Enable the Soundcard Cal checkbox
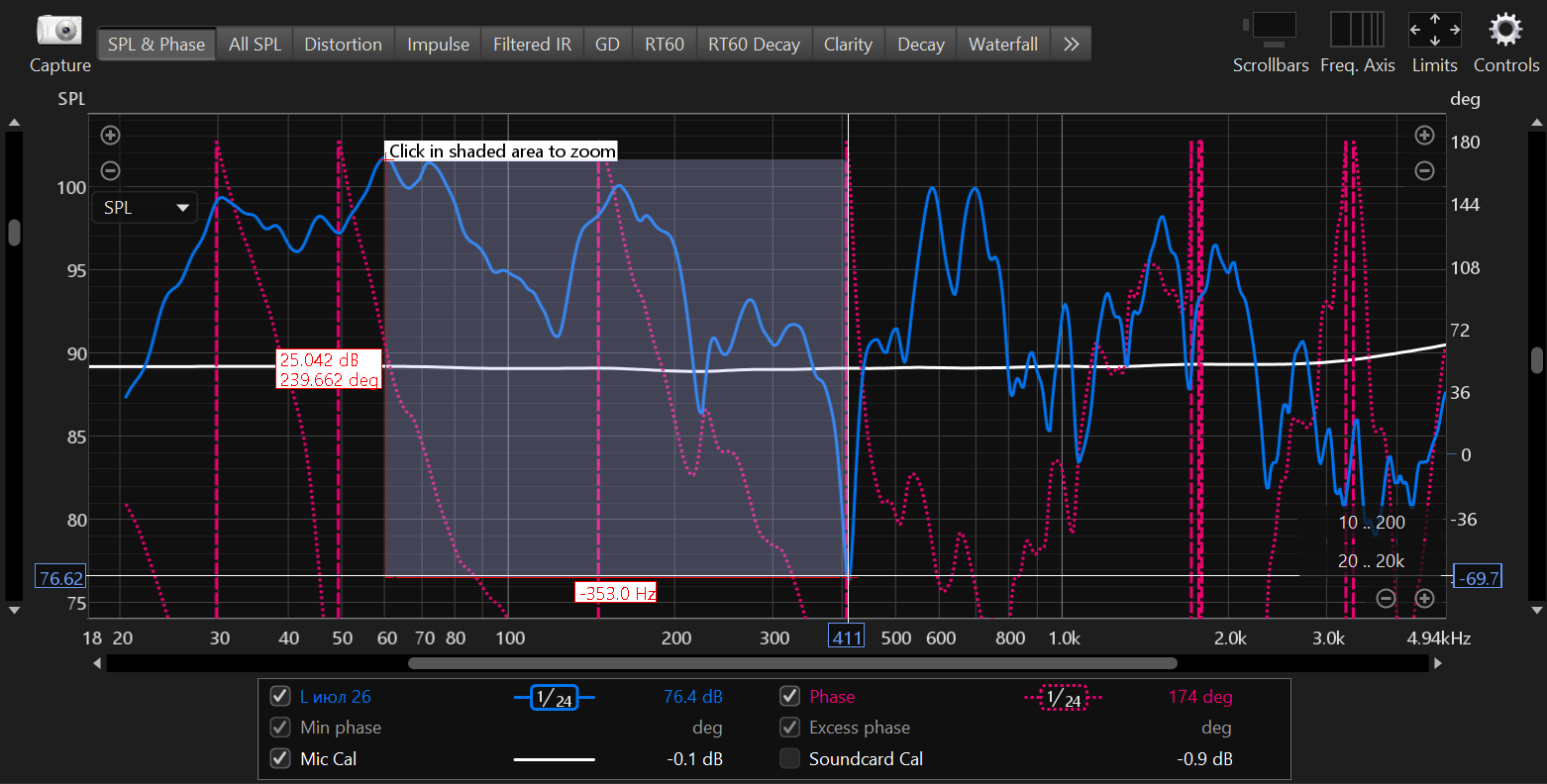 [x=789, y=758]
